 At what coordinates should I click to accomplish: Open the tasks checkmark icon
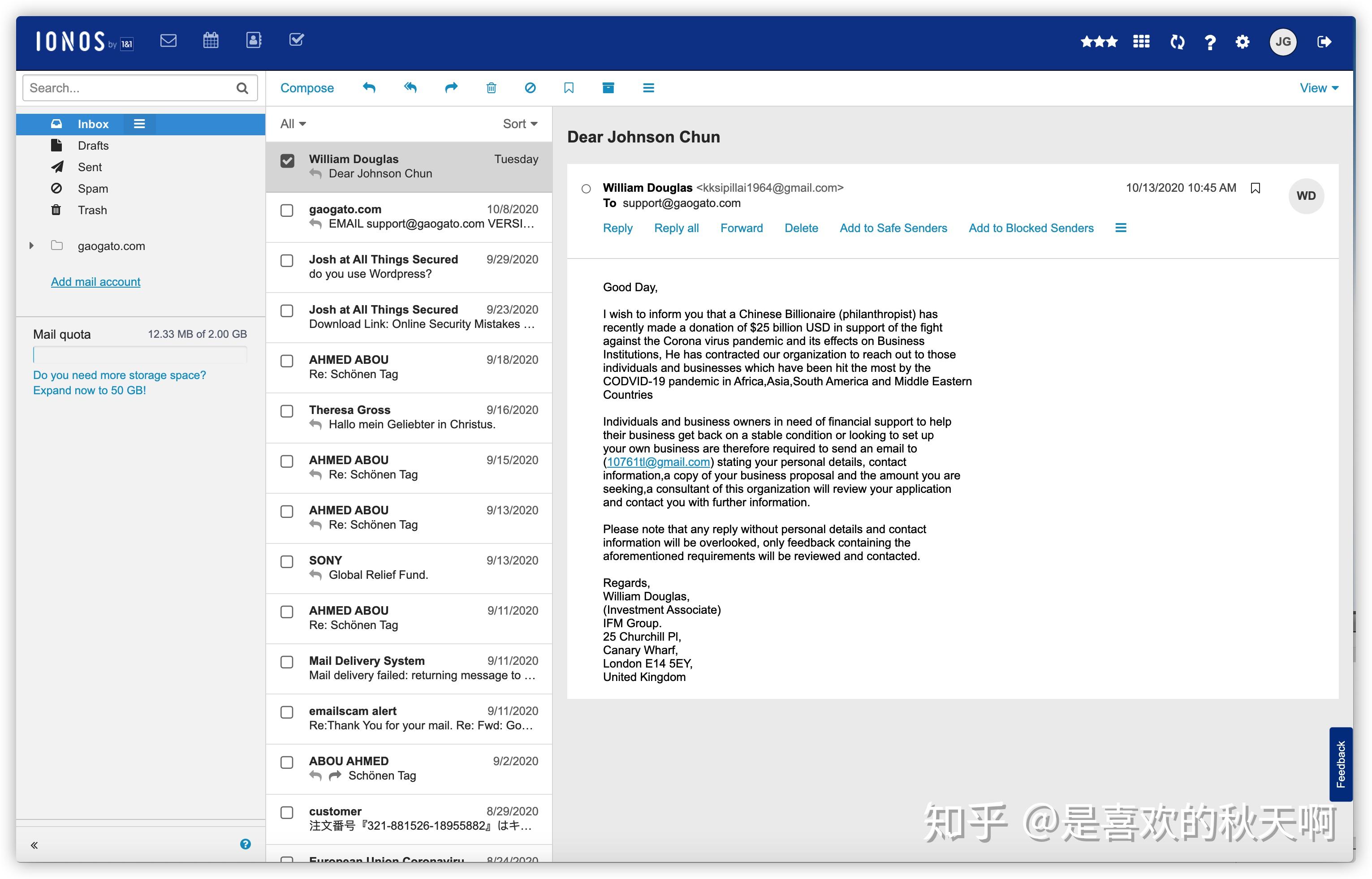pos(296,40)
